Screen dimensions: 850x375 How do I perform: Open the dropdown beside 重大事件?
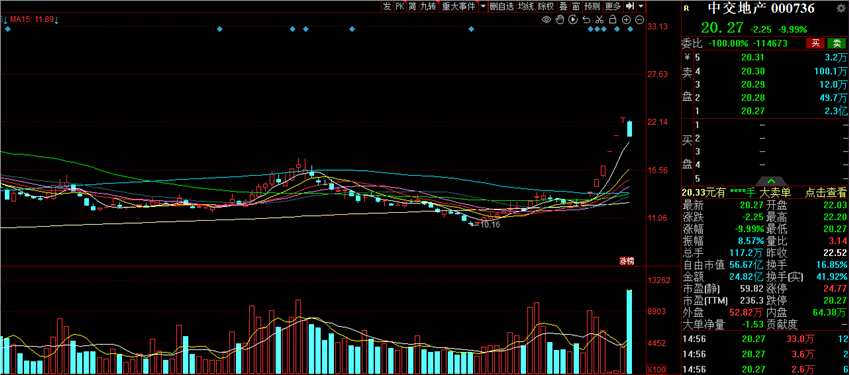483,6
